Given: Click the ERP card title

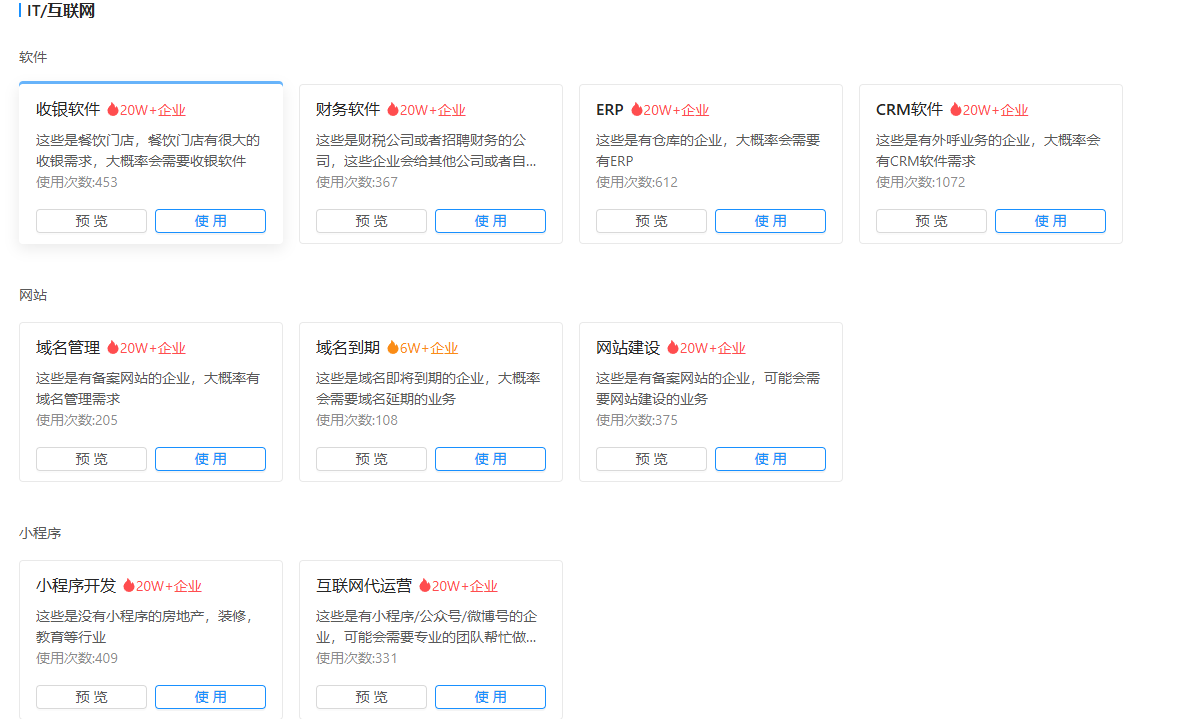Looking at the screenshot, I should tap(609, 110).
